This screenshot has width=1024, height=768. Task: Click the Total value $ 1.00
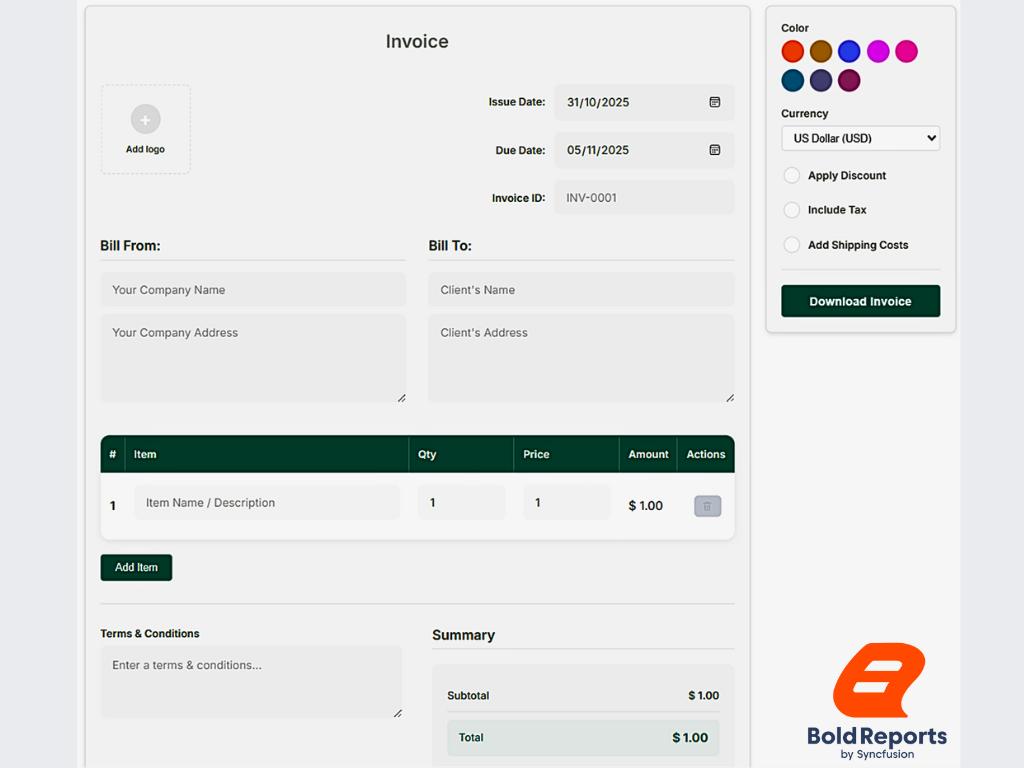[x=690, y=737]
